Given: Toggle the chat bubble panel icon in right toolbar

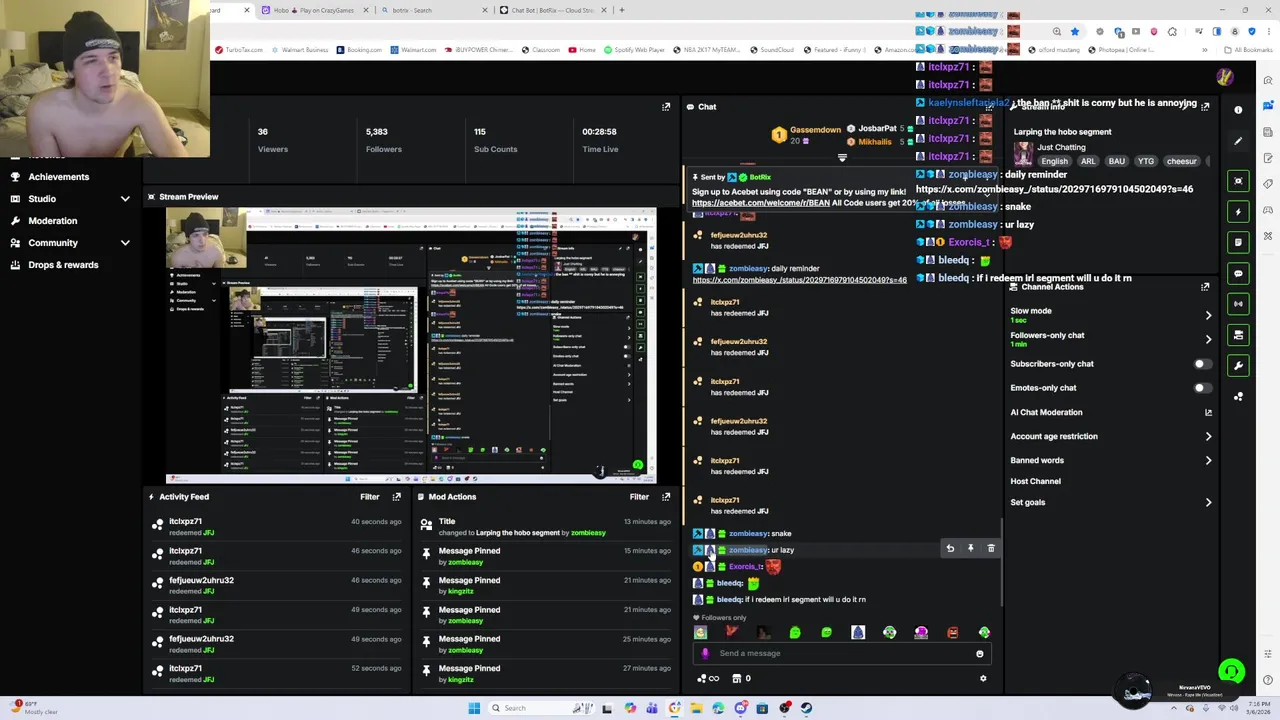Looking at the screenshot, I should tap(1238, 273).
